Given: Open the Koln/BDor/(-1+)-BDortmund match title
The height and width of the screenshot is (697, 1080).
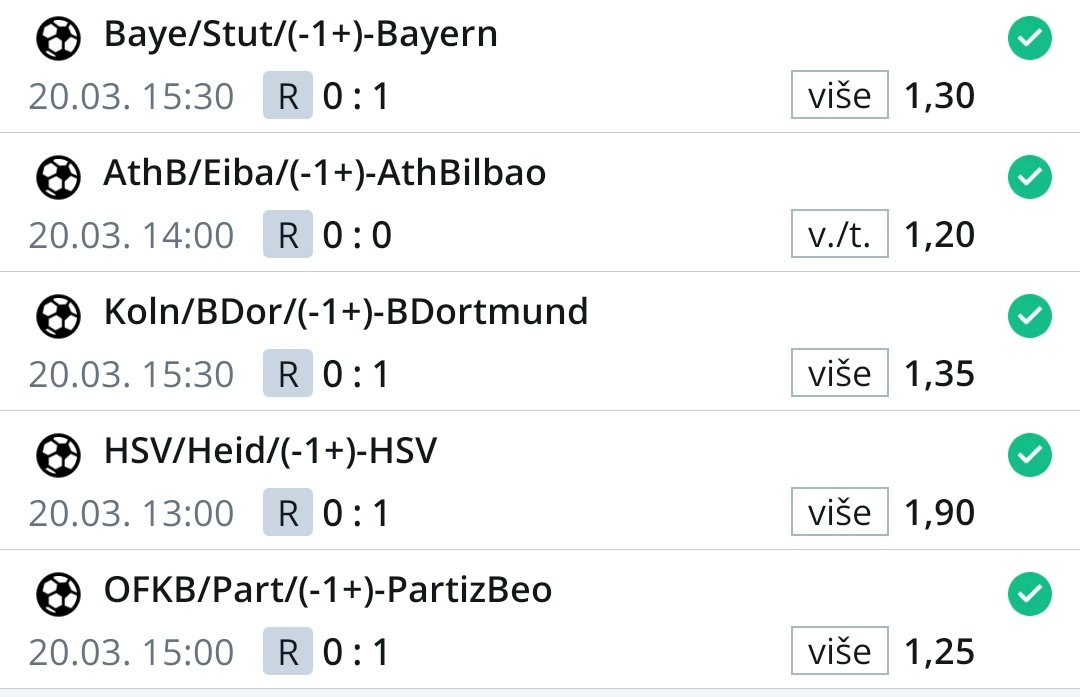Looking at the screenshot, I should pos(346,312).
